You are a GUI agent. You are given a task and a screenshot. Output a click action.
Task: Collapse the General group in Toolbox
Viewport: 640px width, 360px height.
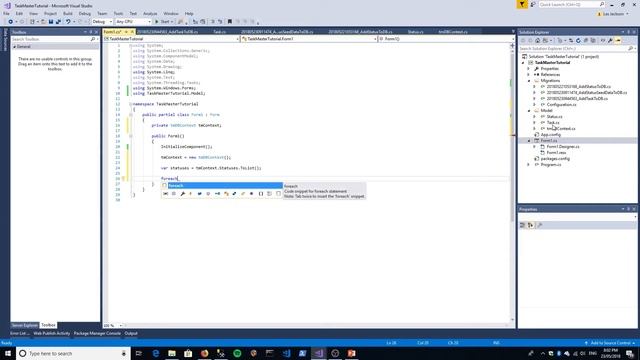click(x=15, y=47)
